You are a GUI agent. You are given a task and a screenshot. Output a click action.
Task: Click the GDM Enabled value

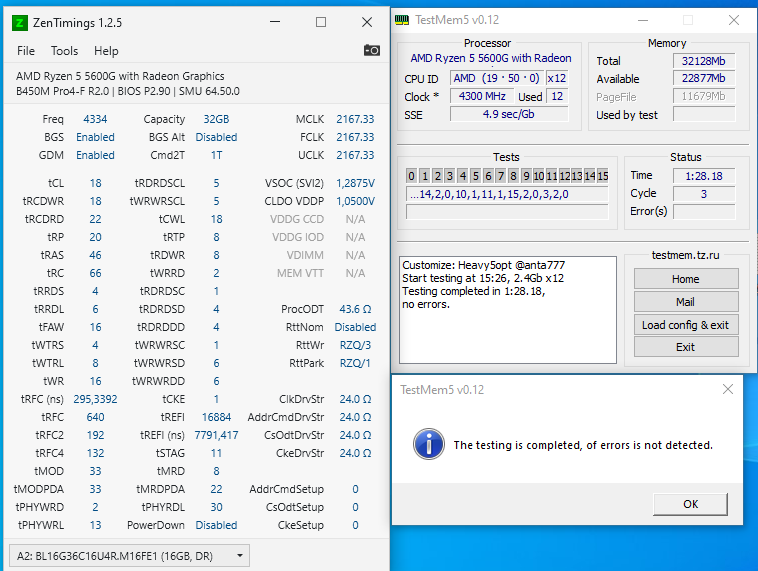coord(95,155)
